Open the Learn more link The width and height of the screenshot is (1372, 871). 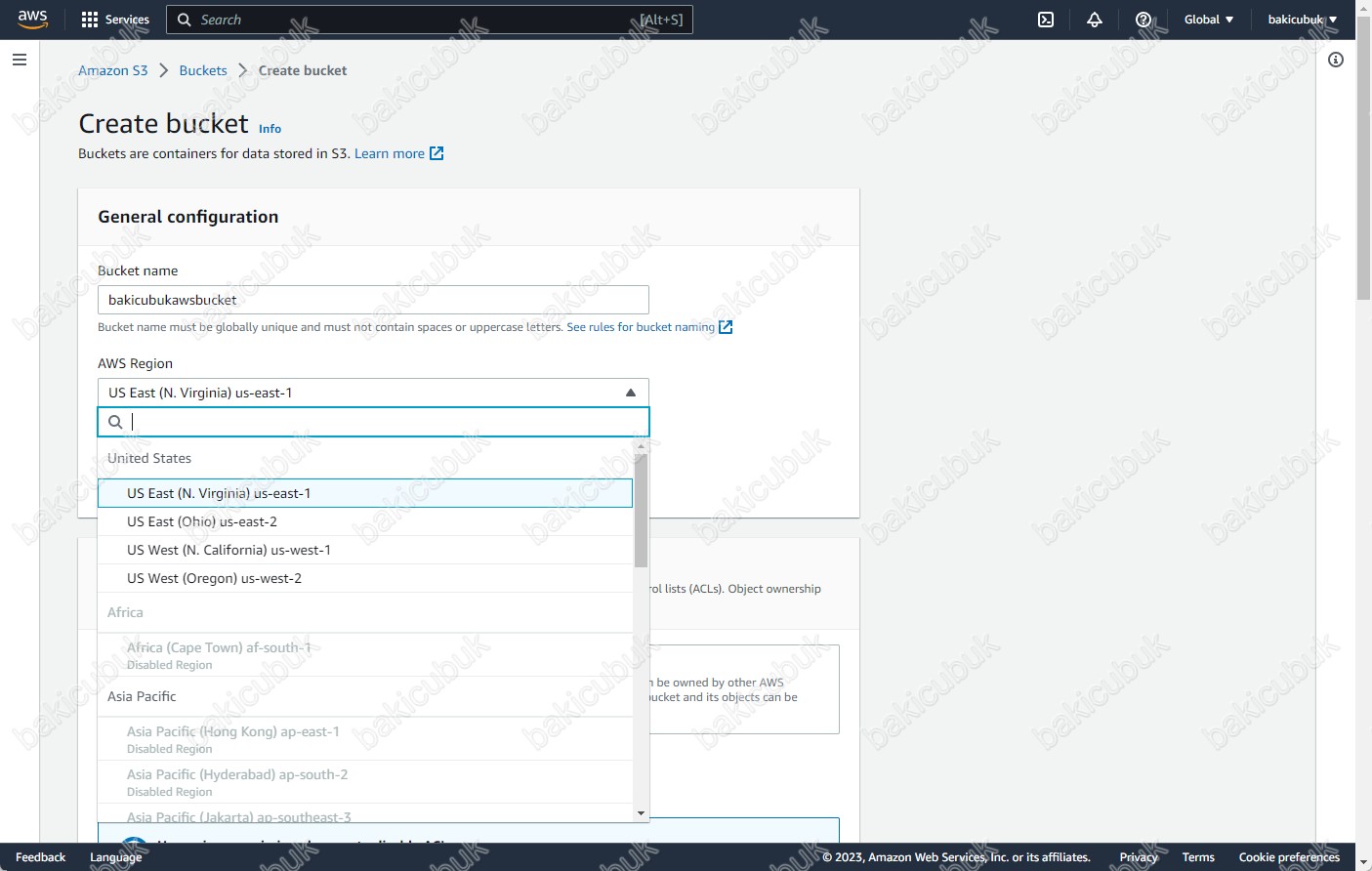point(390,153)
